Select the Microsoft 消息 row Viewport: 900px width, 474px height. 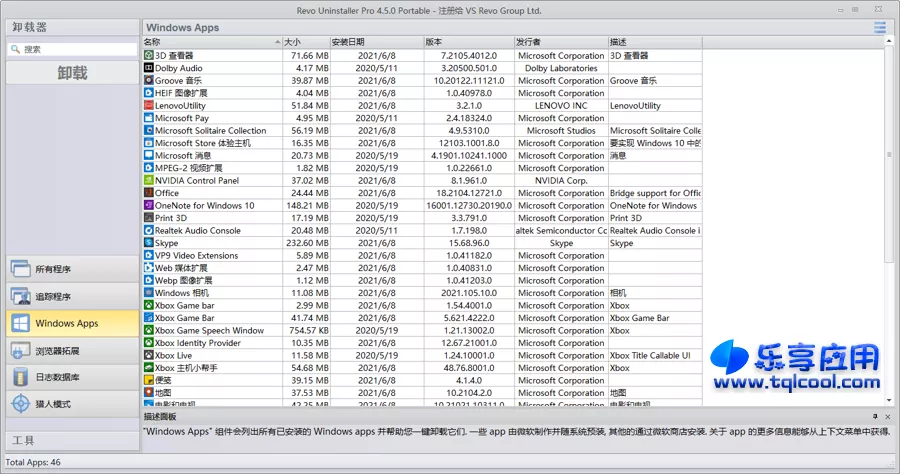pos(422,156)
